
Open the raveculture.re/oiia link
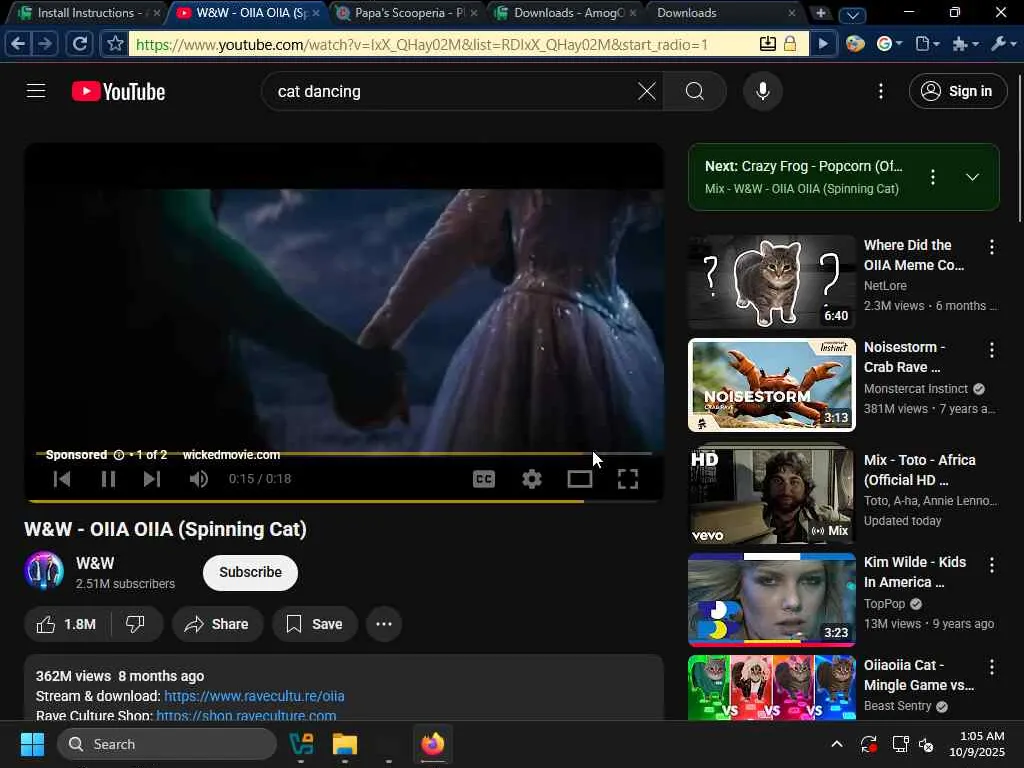click(x=254, y=696)
